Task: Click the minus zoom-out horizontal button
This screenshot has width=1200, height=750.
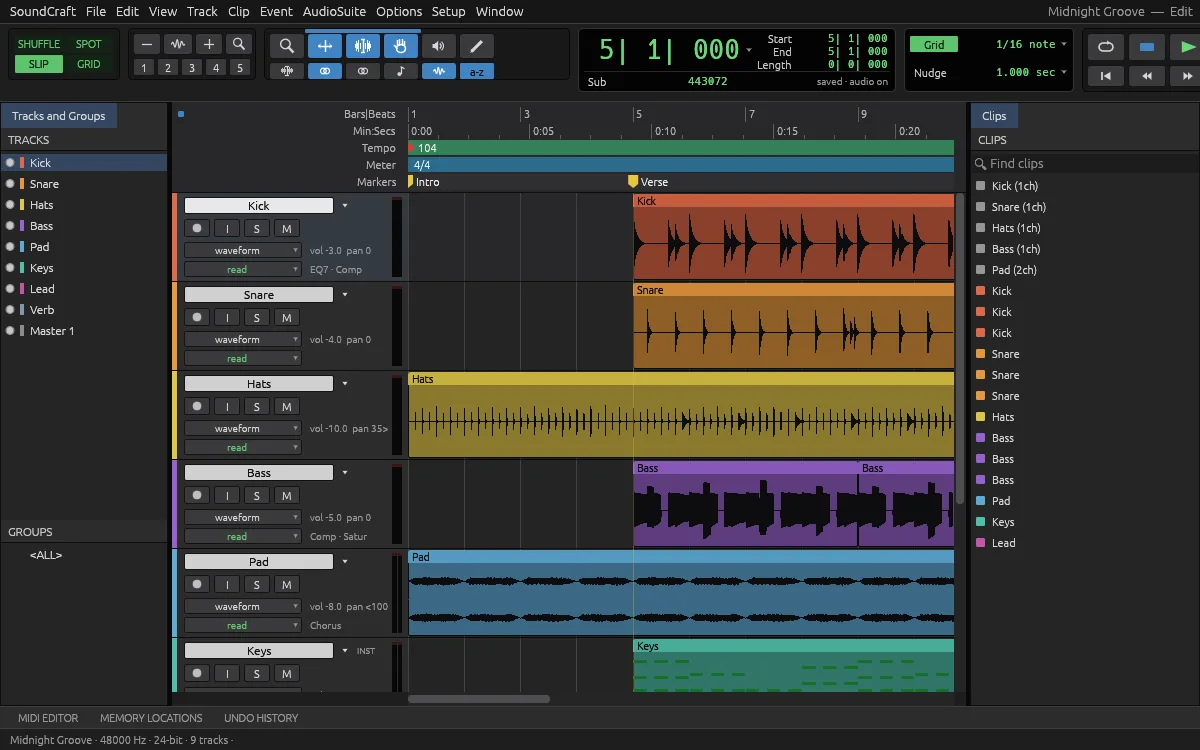Action: point(147,44)
